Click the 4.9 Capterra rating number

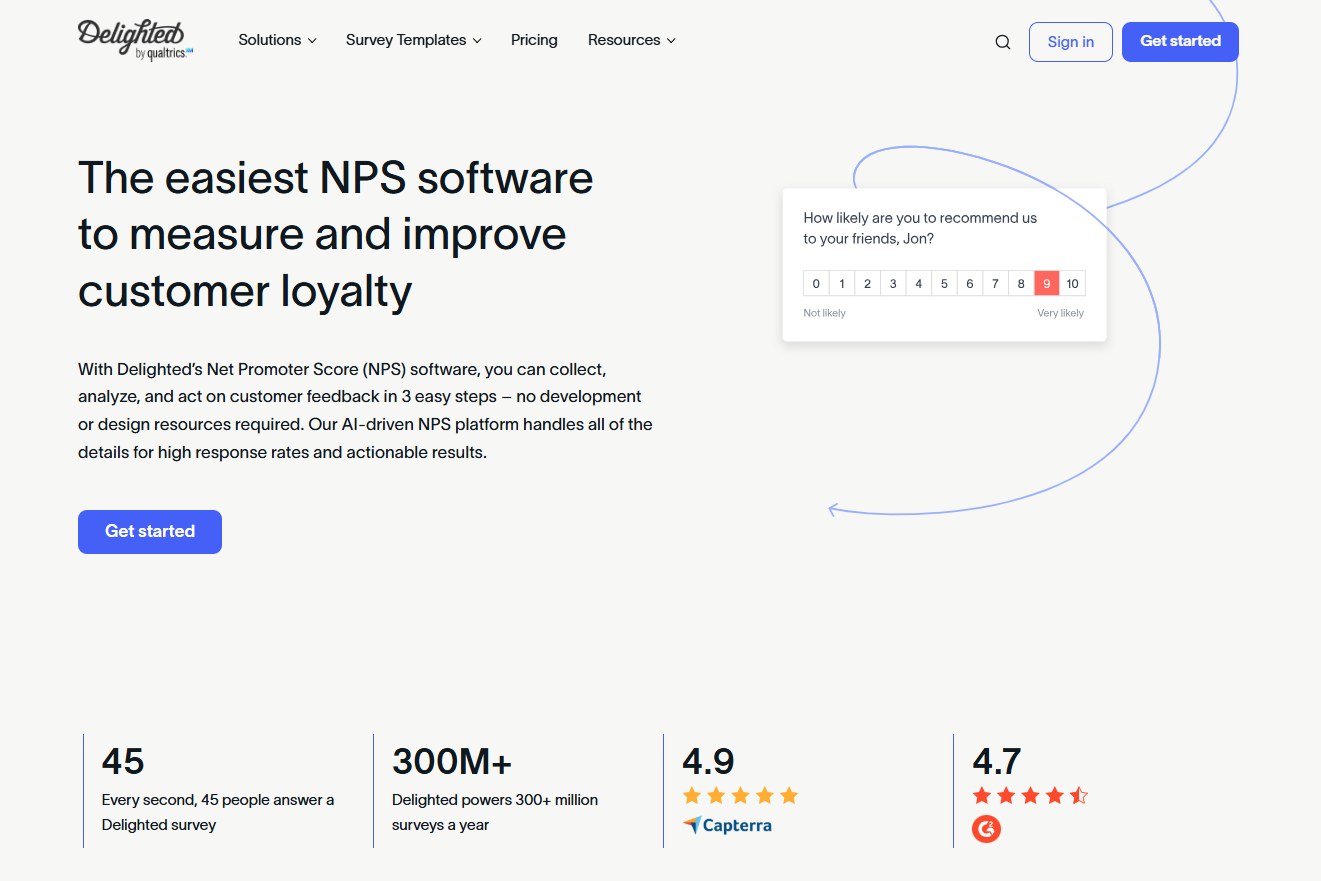[708, 762]
